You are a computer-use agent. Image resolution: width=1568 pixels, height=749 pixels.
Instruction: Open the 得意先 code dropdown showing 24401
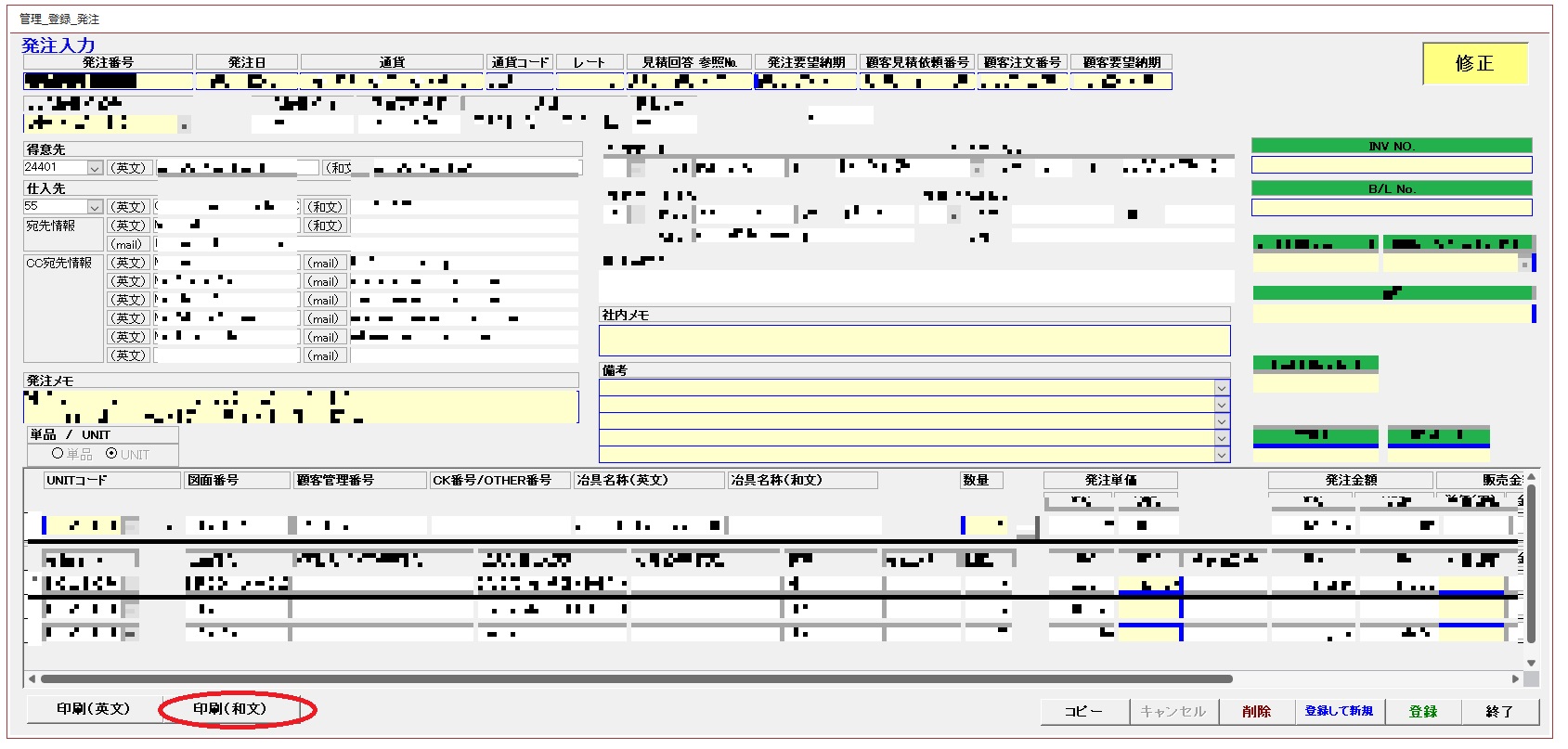click(95, 168)
